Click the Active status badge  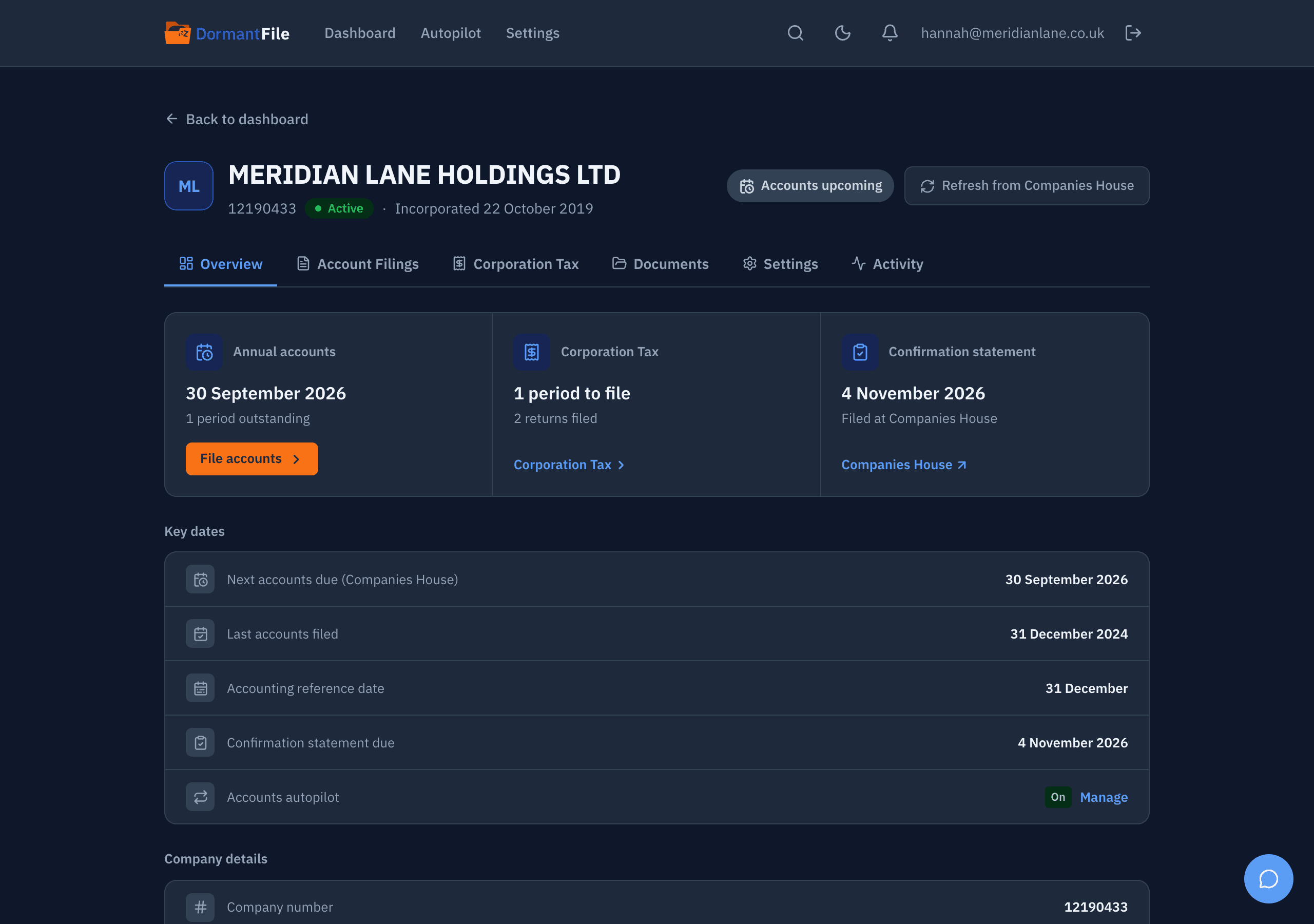click(x=339, y=208)
